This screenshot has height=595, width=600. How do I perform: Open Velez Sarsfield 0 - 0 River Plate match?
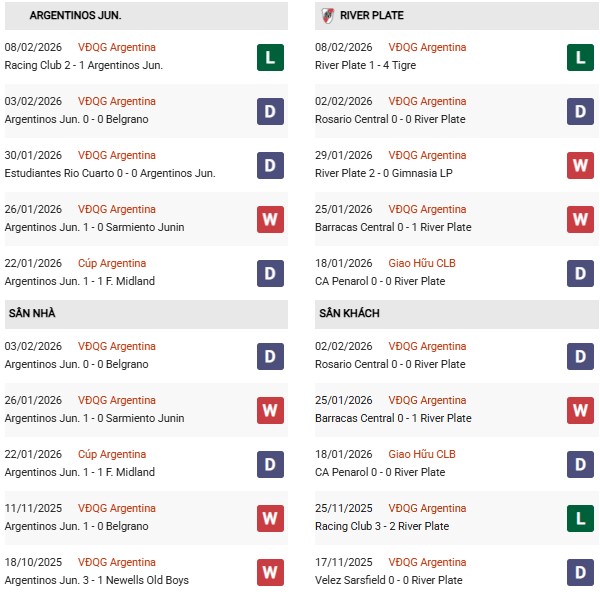click(x=389, y=580)
